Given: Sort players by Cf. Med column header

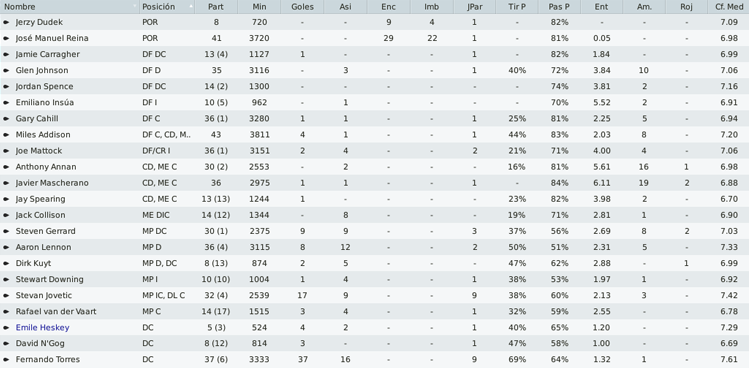Looking at the screenshot, I should pos(728,7).
